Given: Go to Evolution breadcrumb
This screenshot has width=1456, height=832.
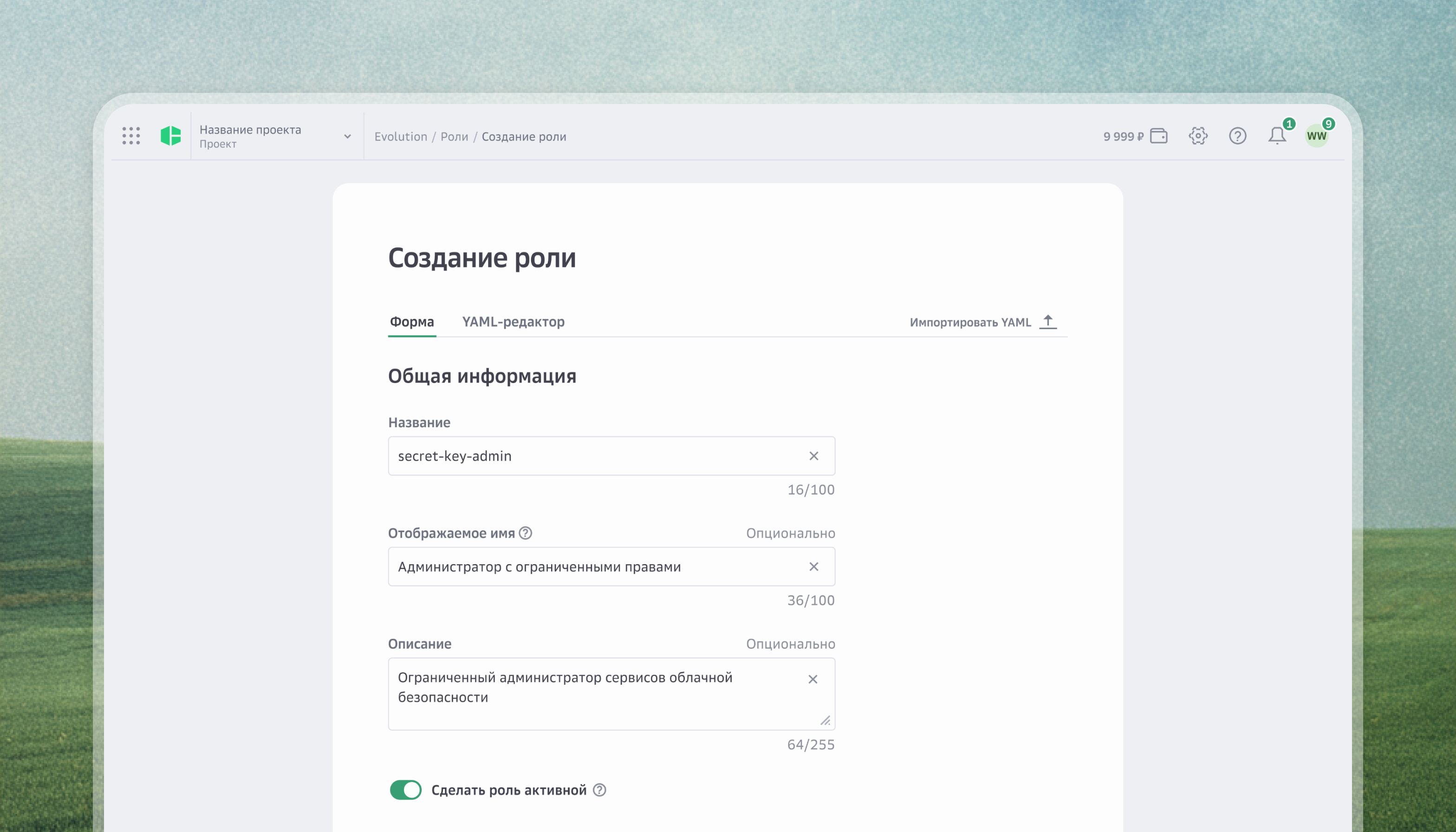Looking at the screenshot, I should click(x=401, y=136).
